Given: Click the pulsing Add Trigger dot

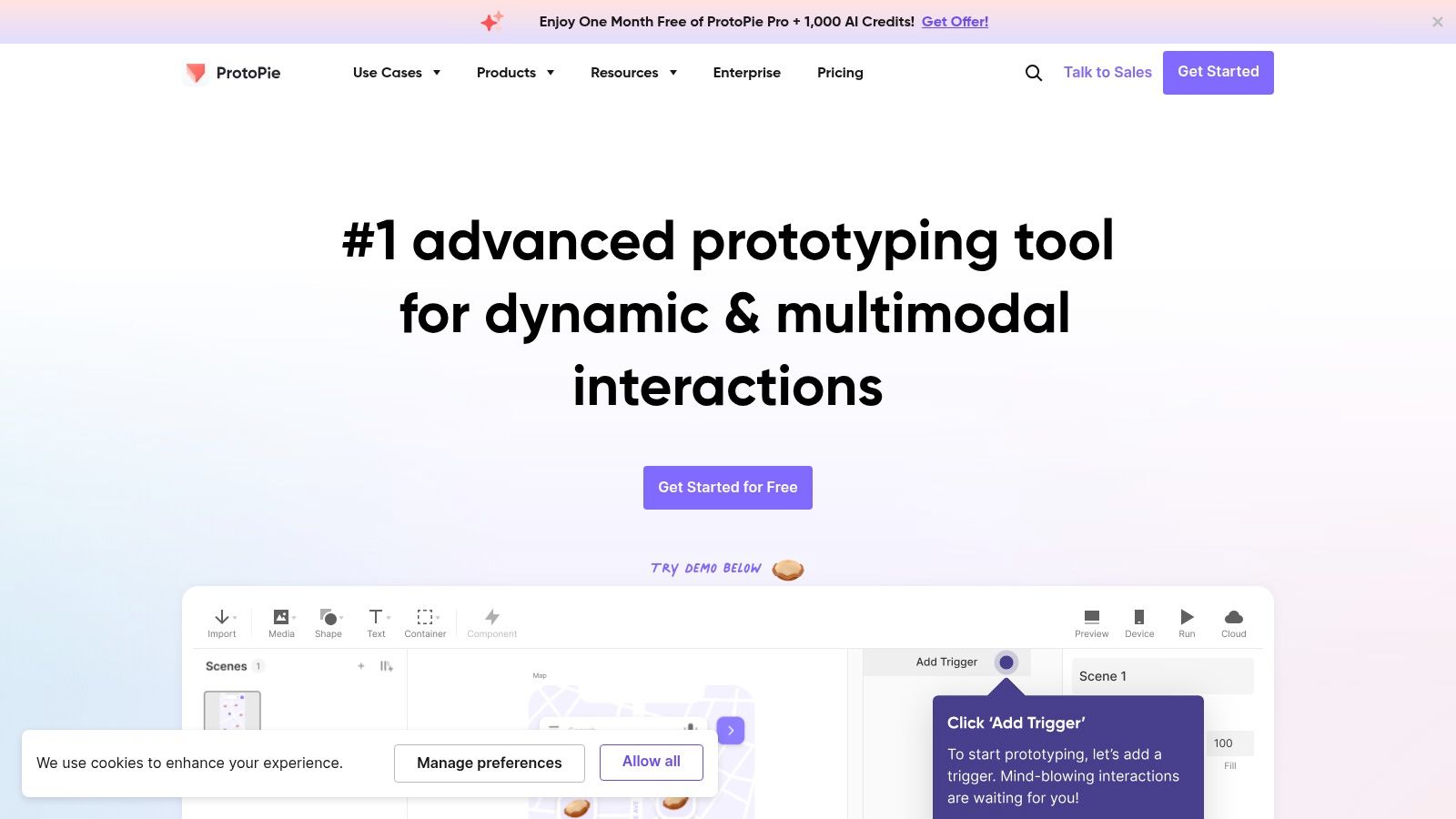Looking at the screenshot, I should coord(1006,662).
